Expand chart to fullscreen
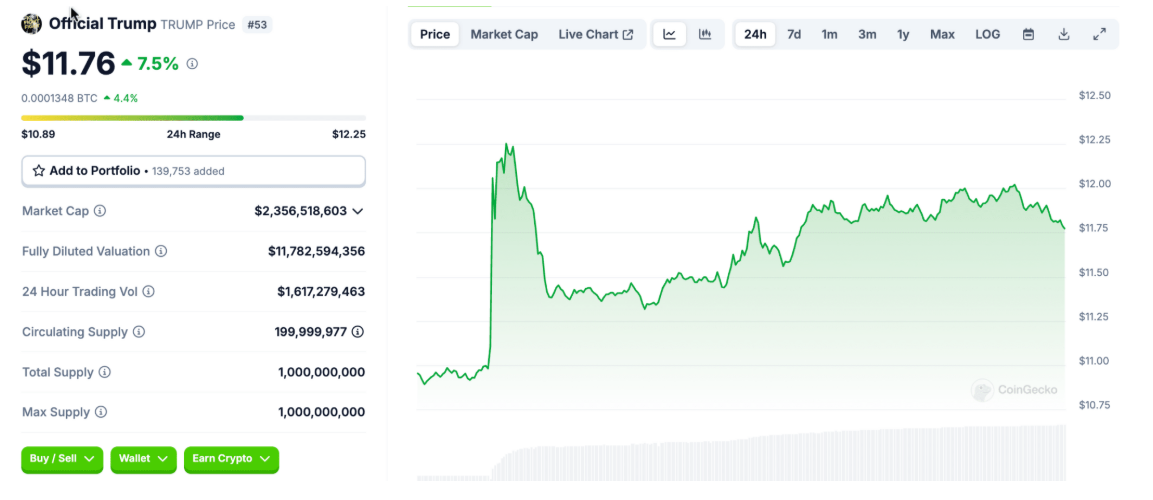The width and height of the screenshot is (1153, 500). tap(1099, 35)
